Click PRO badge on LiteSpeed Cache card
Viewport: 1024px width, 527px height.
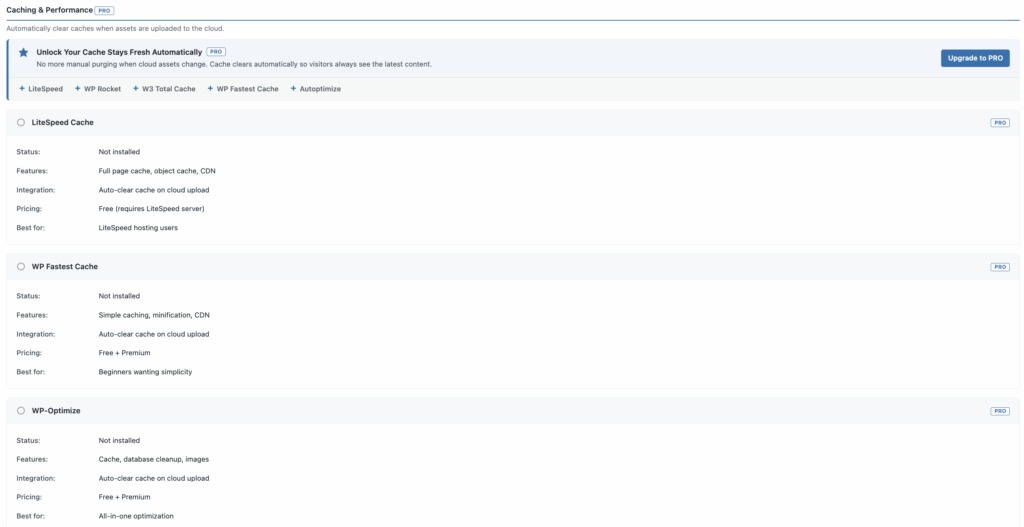pos(1000,123)
